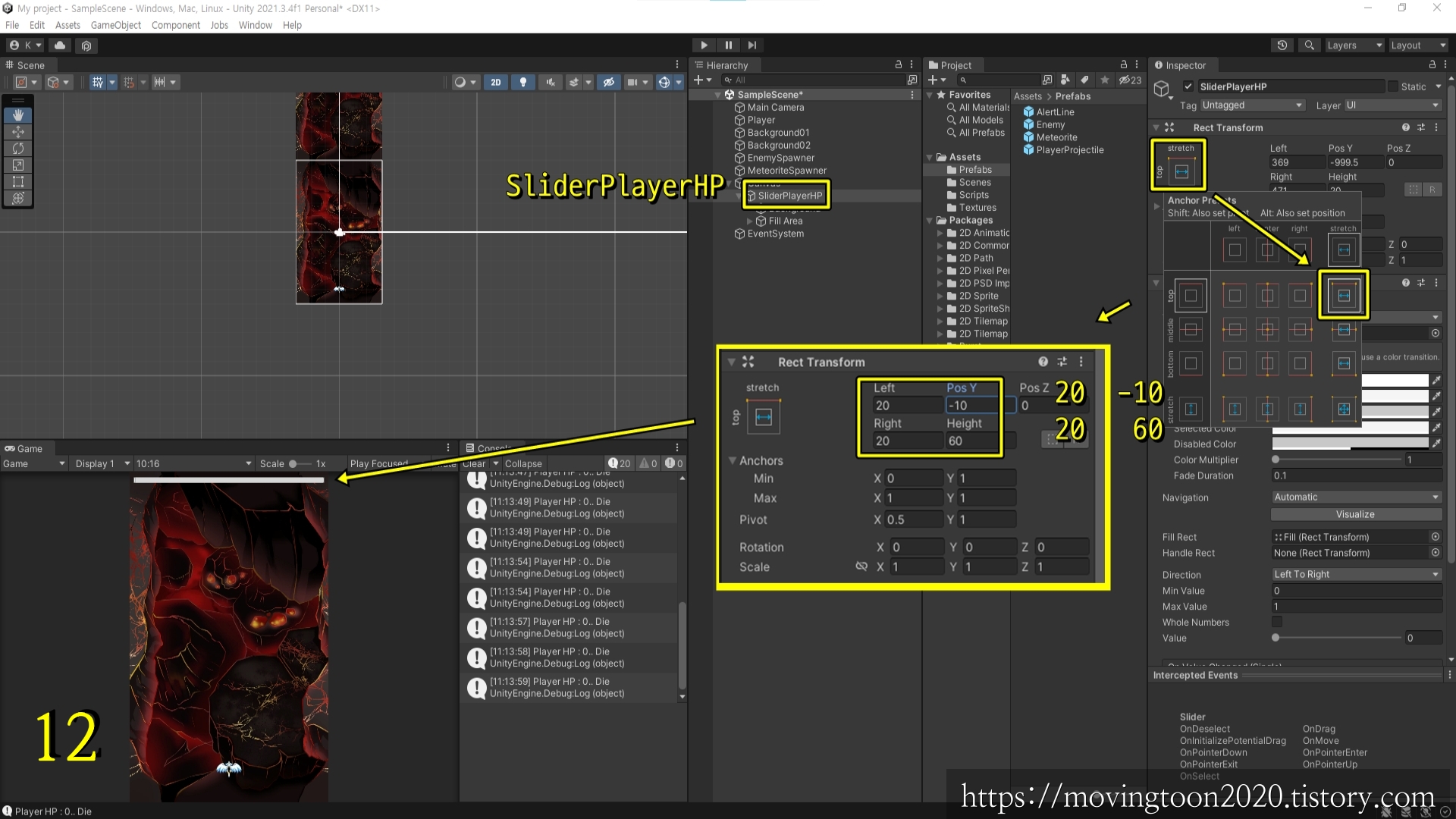Select the Prefabs folder in Assets
The width and height of the screenshot is (1456, 819).
974,170
